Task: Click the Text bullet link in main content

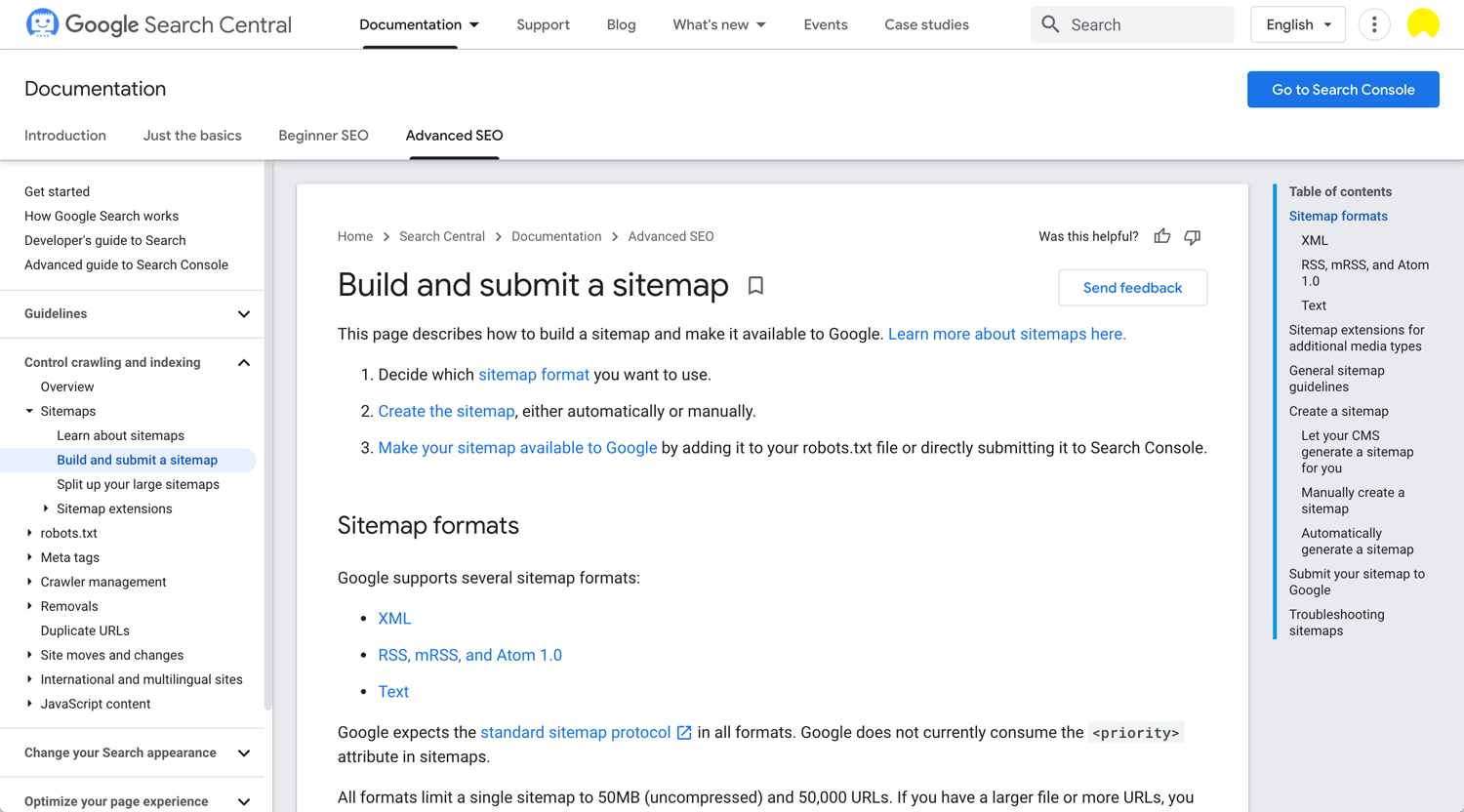Action: click(393, 692)
